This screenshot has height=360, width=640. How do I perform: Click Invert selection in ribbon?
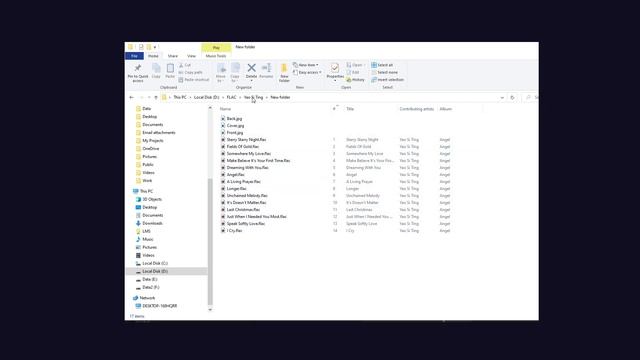pyautogui.click(x=387, y=80)
